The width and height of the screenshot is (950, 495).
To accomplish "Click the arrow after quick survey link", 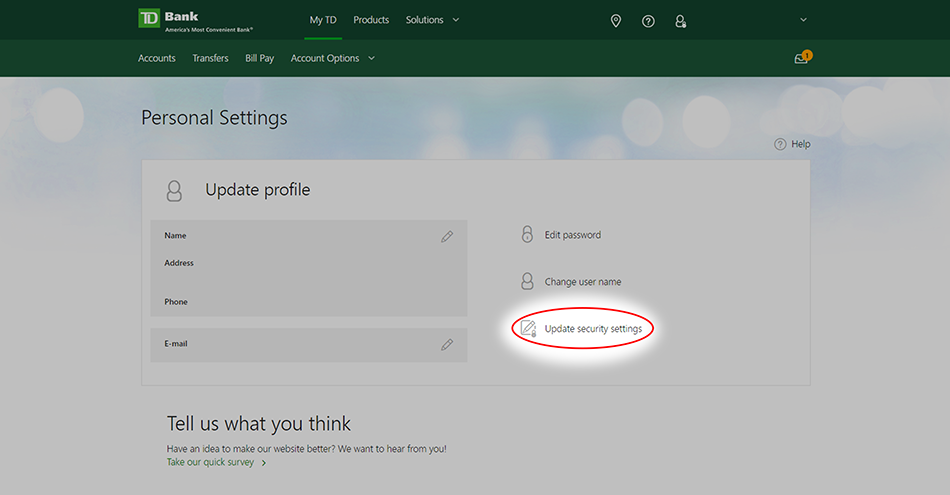I will pyautogui.click(x=264, y=463).
